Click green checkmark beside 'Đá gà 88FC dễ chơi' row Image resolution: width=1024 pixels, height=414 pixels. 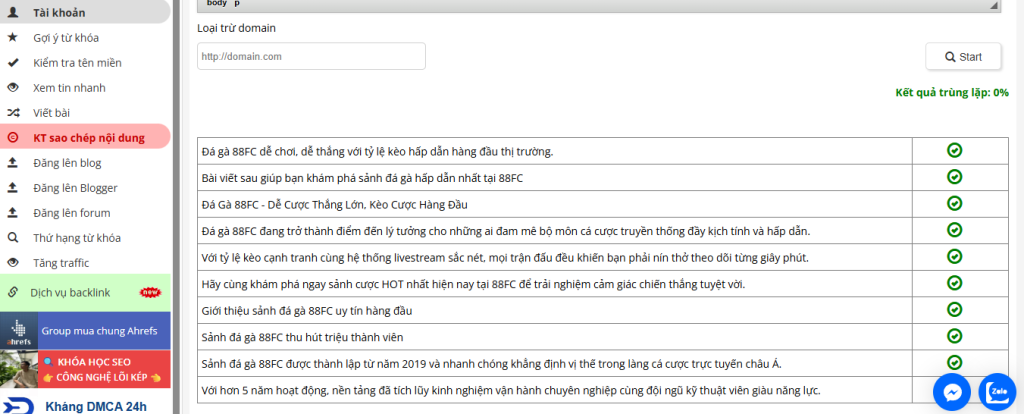point(954,150)
